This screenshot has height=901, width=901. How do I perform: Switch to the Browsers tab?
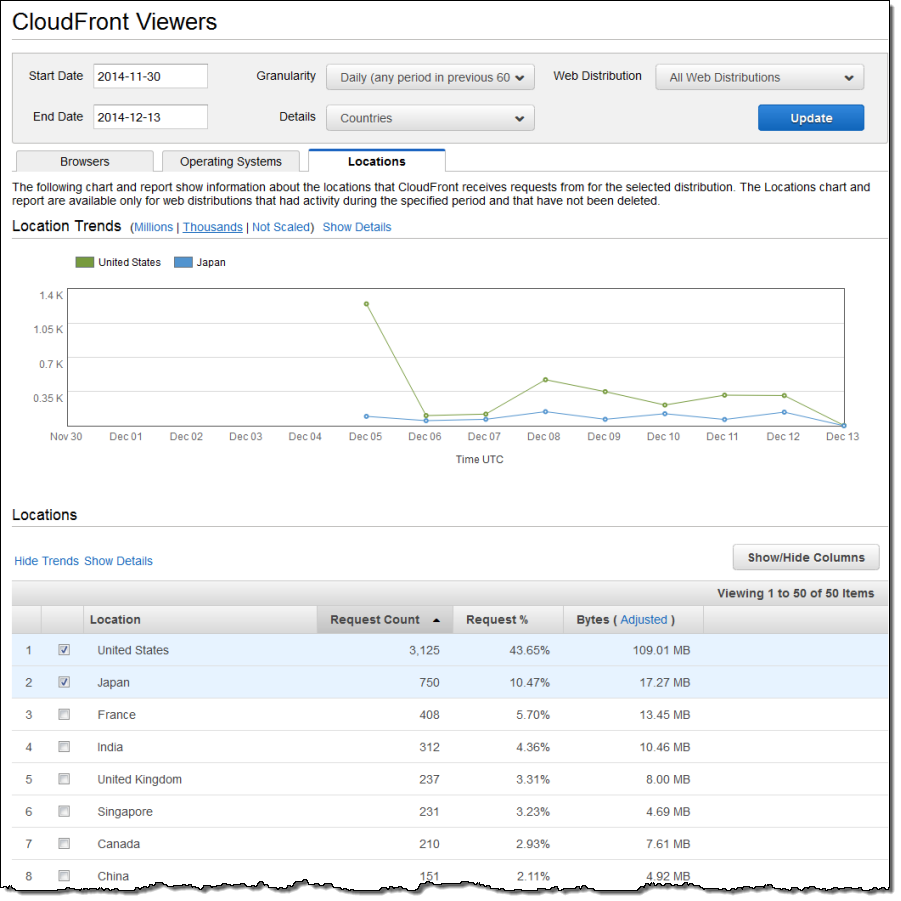click(x=85, y=161)
